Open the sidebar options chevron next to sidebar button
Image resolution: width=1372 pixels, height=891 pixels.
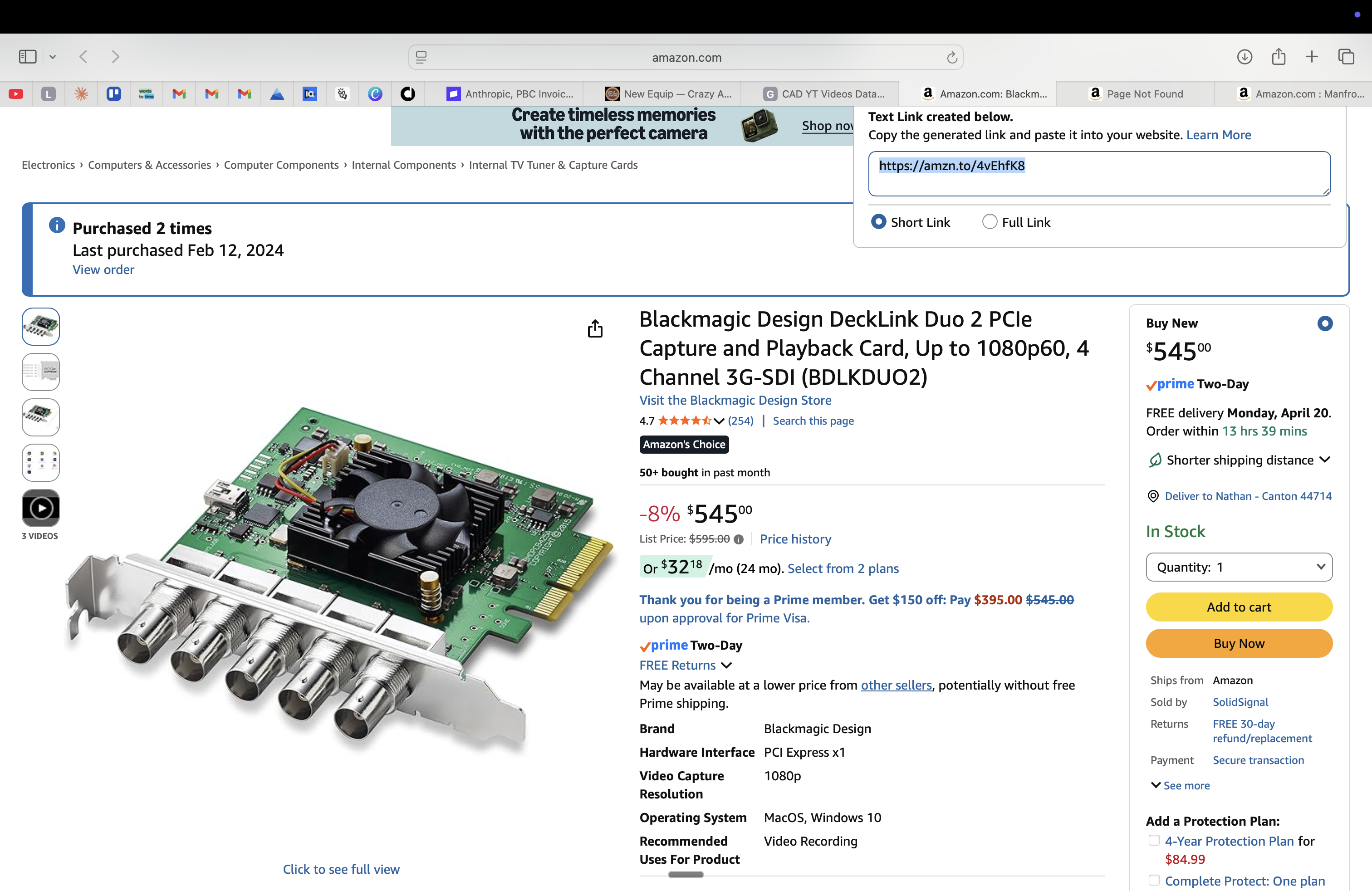point(53,56)
